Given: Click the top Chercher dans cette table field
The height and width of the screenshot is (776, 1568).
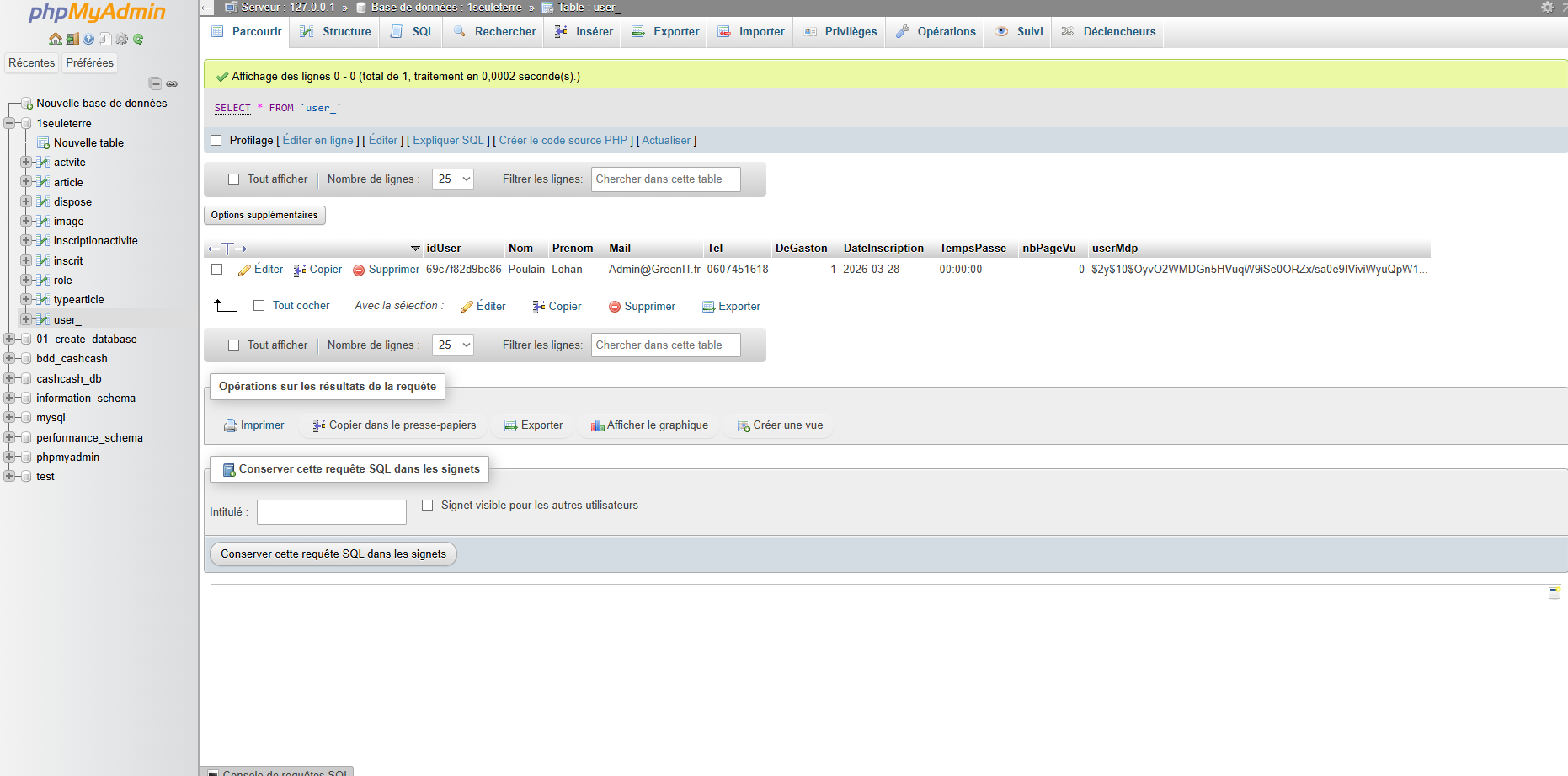Looking at the screenshot, I should coord(665,179).
